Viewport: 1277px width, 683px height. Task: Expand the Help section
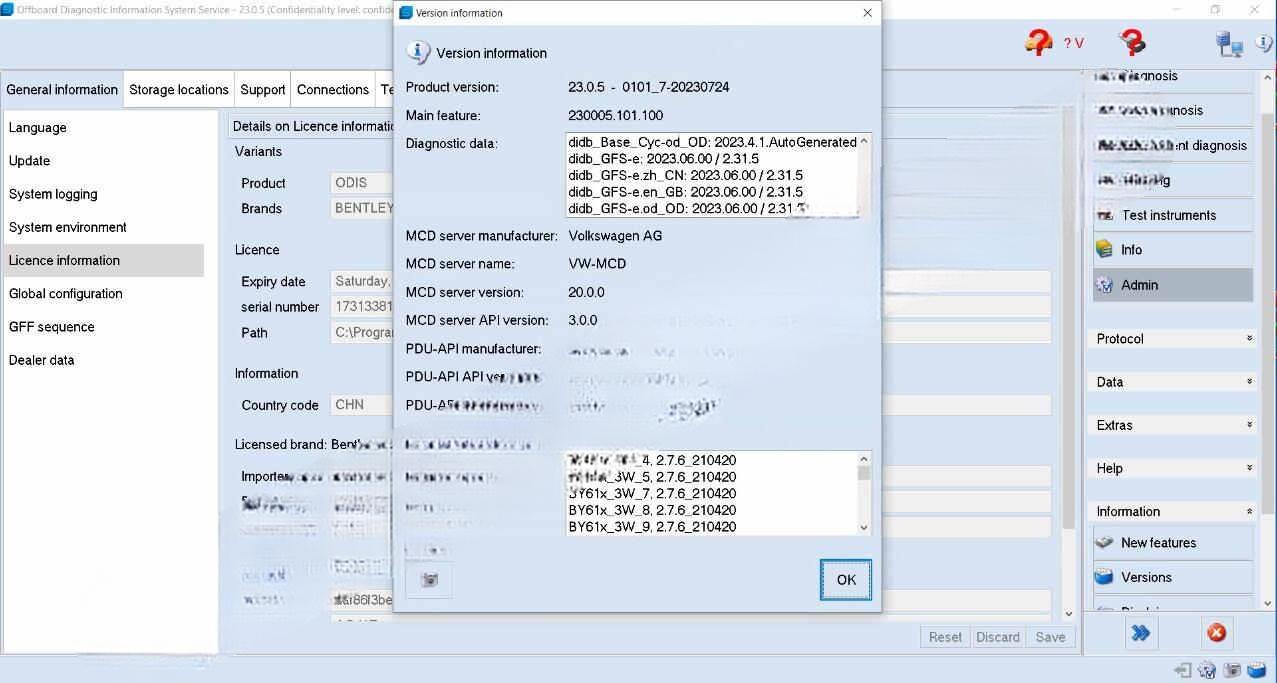(1173, 468)
